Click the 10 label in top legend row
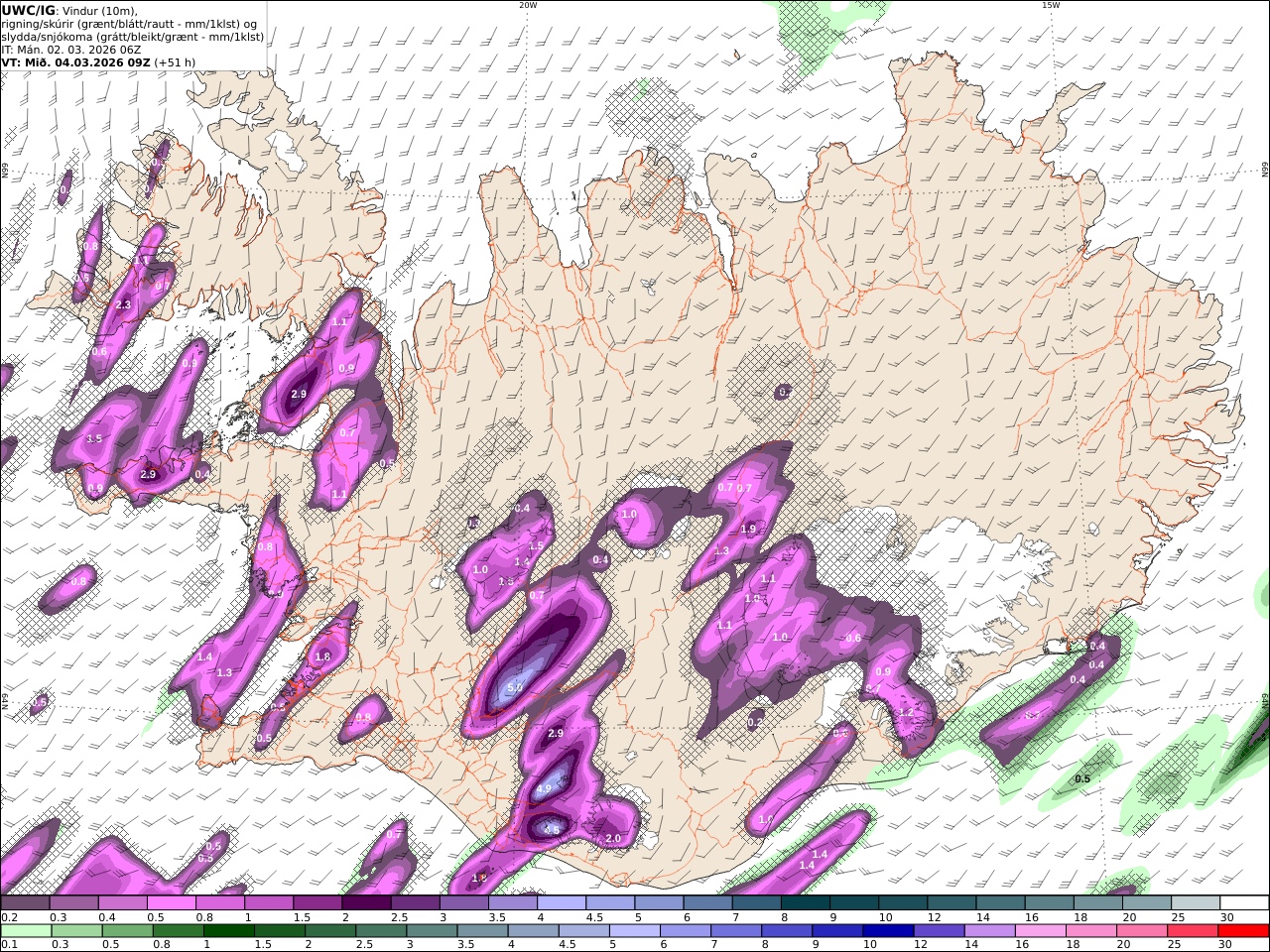1270x952 pixels. [885, 917]
